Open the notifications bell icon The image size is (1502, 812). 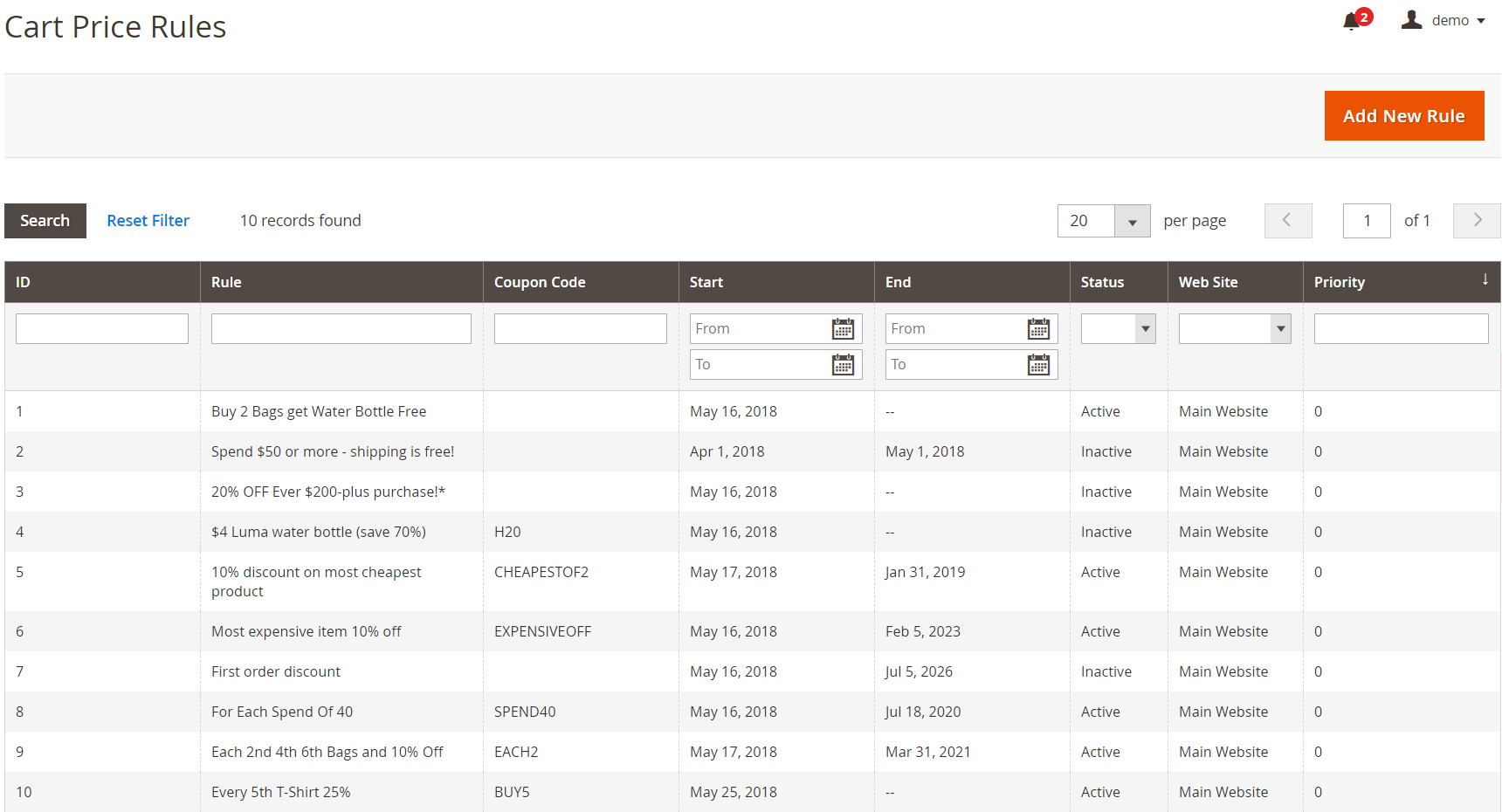[1352, 22]
